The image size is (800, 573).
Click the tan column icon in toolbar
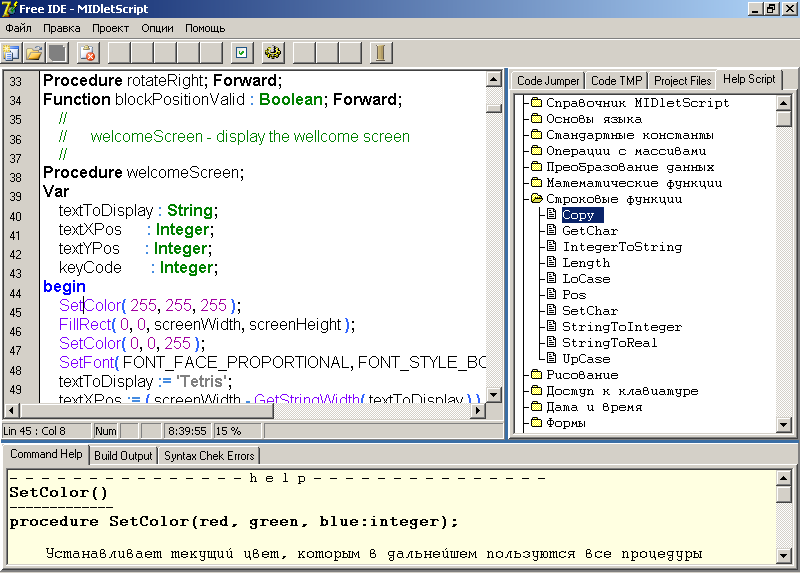click(x=380, y=52)
